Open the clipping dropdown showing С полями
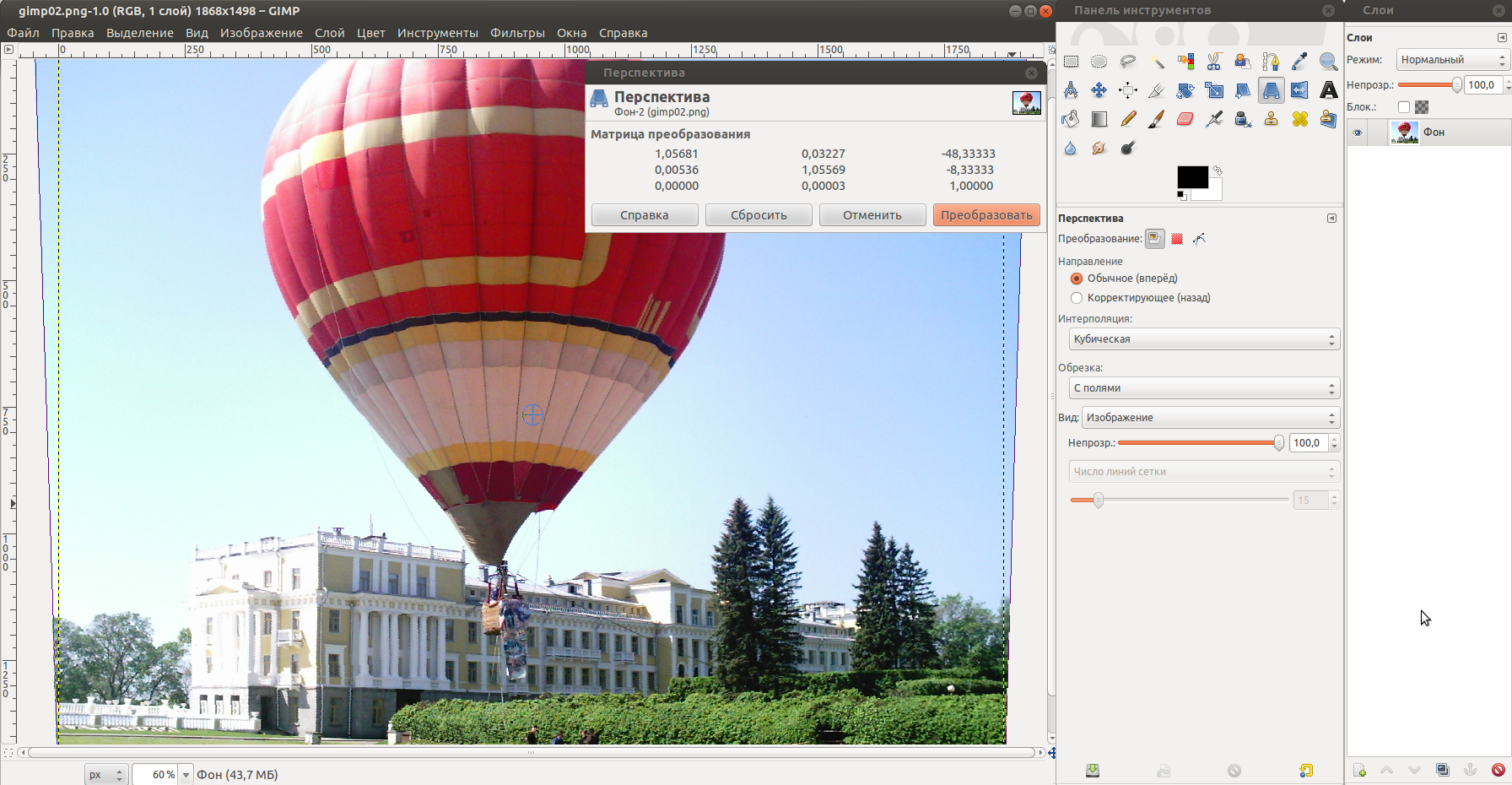Image resolution: width=1512 pixels, height=785 pixels. pyautogui.click(x=1202, y=388)
